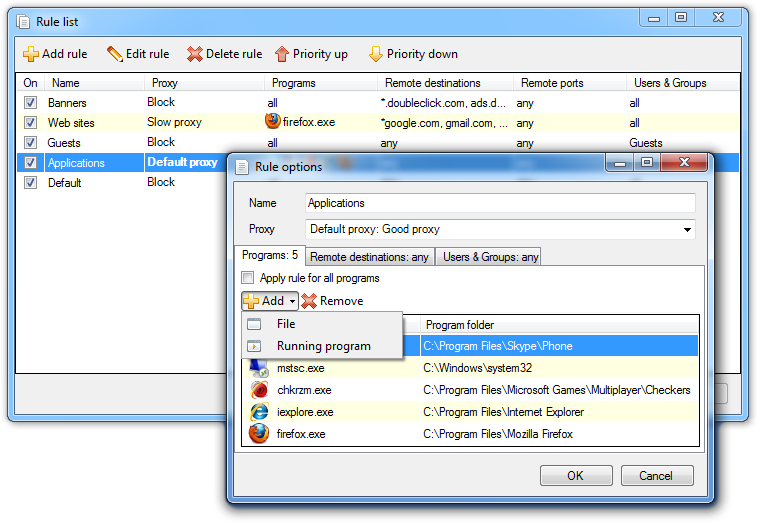Screen dimensions: 759x523
Task: Select the chkrzm.exe program icon
Action: [259, 390]
